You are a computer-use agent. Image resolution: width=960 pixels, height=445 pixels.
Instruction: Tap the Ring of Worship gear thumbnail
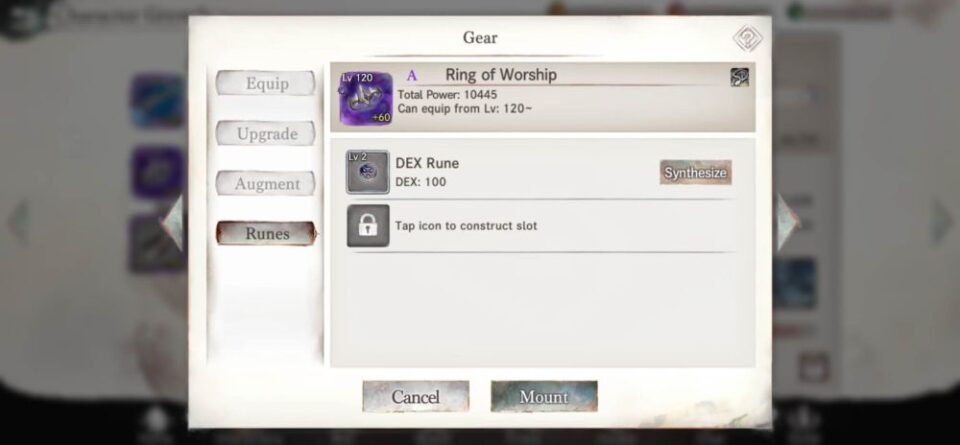click(366, 99)
